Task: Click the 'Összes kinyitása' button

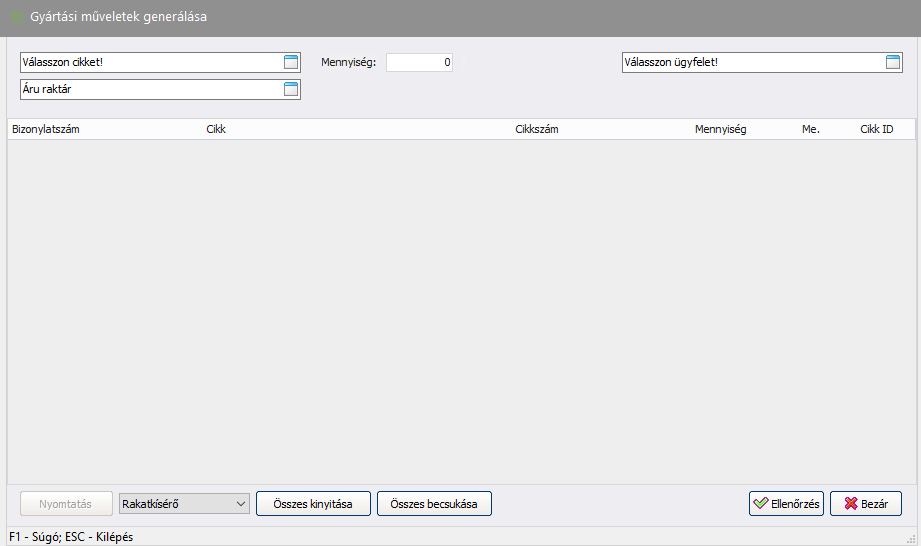Action: [x=313, y=504]
